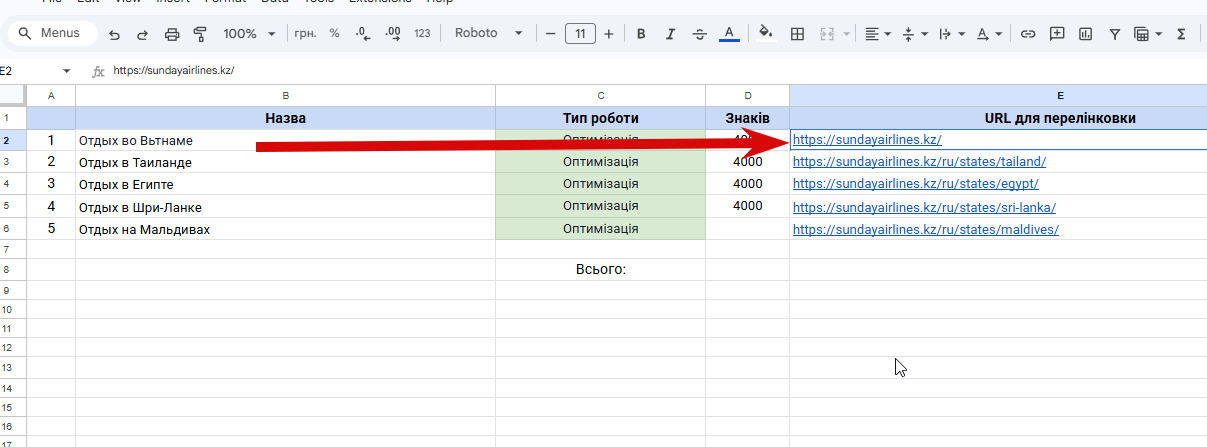The image size is (1207, 447).
Task: Click the Insert link icon
Action: (1027, 33)
